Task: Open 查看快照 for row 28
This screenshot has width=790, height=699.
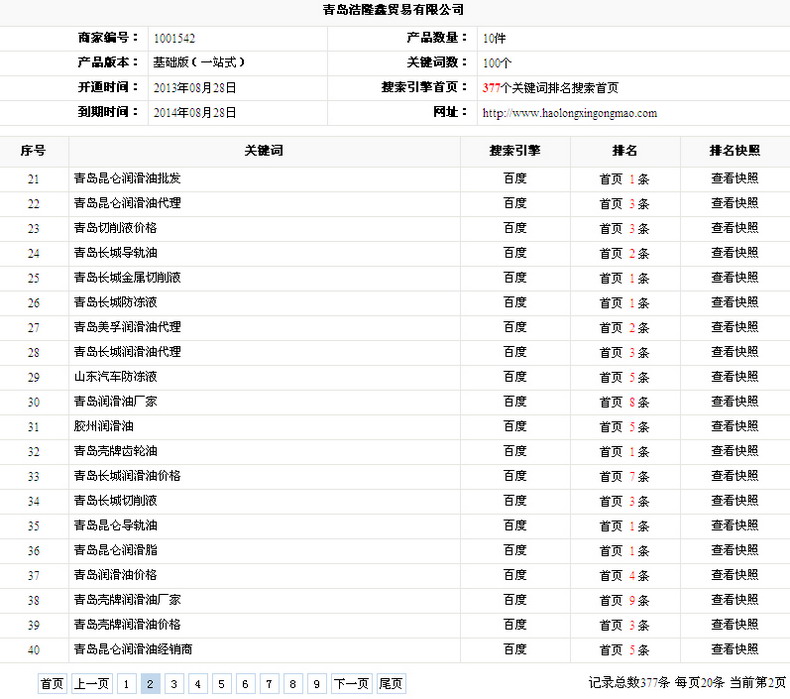Action: 735,352
